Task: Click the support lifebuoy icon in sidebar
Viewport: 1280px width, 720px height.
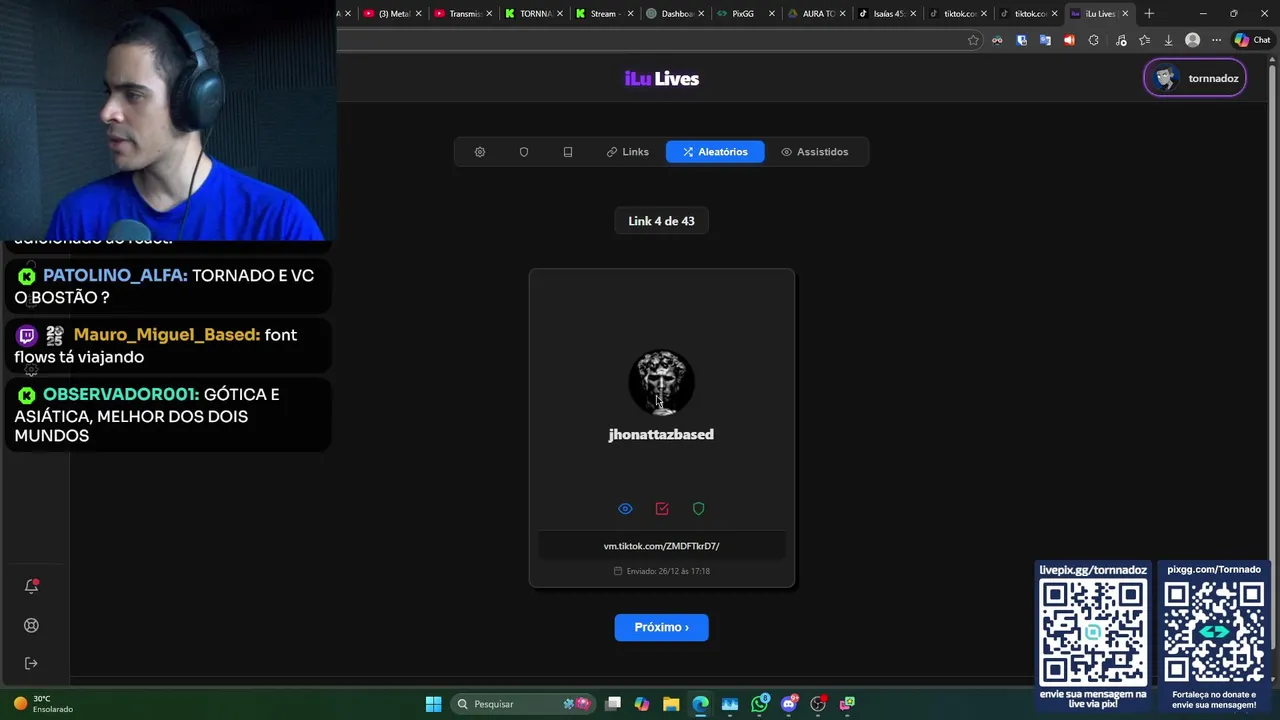Action: coord(31,625)
